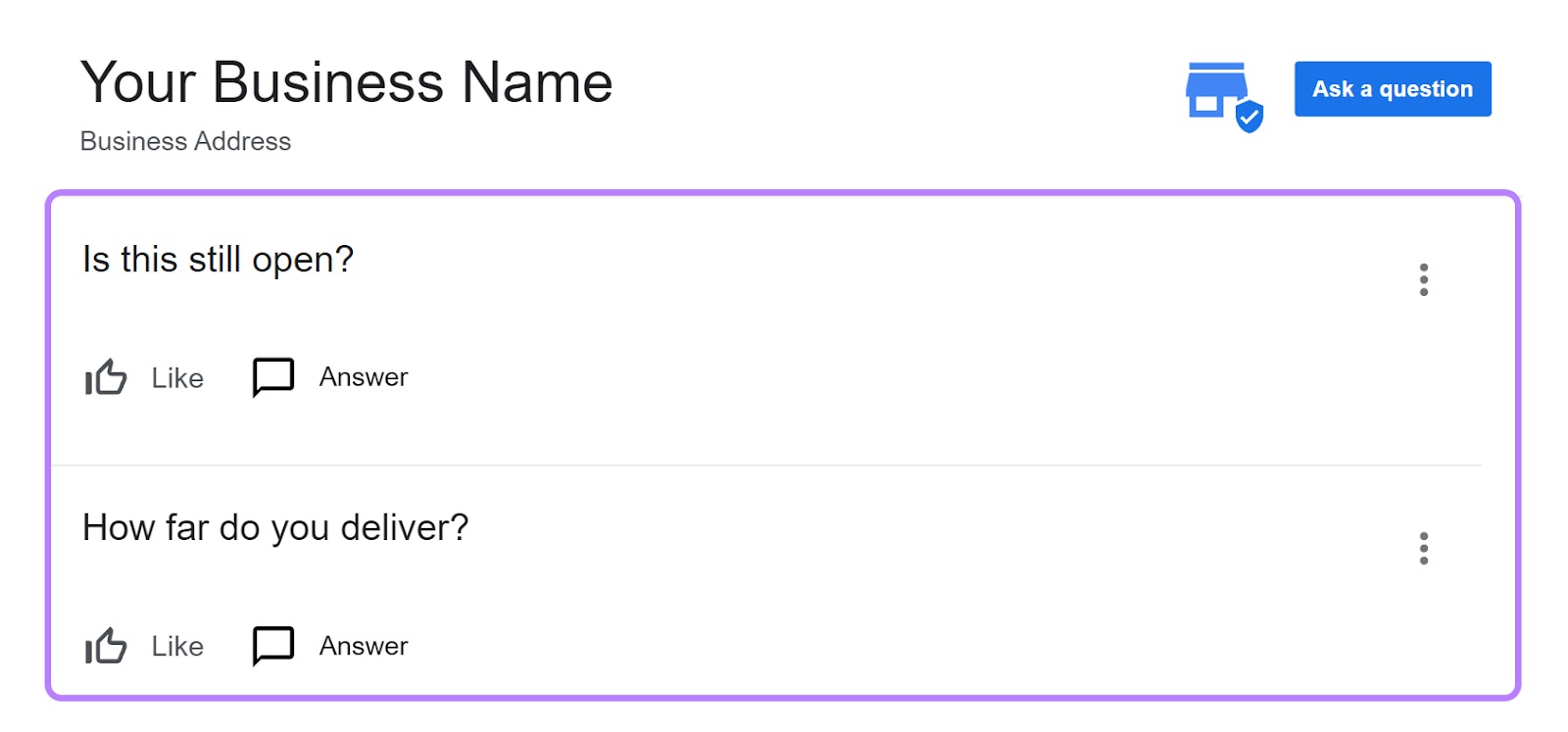Select the question 'Is this still open?'
1568x732 pixels.
coord(218,259)
